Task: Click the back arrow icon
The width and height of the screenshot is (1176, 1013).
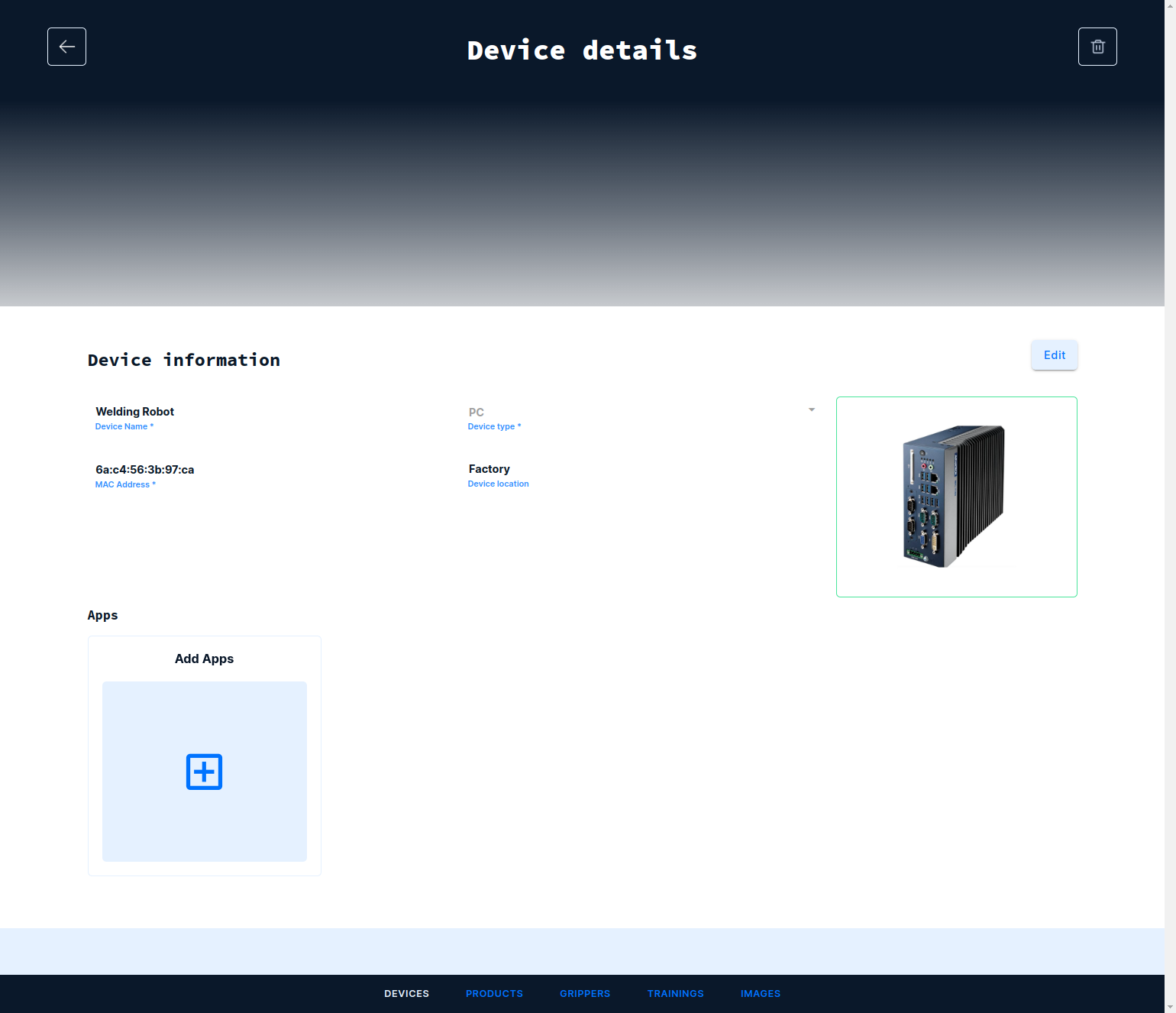Action: tap(66, 47)
